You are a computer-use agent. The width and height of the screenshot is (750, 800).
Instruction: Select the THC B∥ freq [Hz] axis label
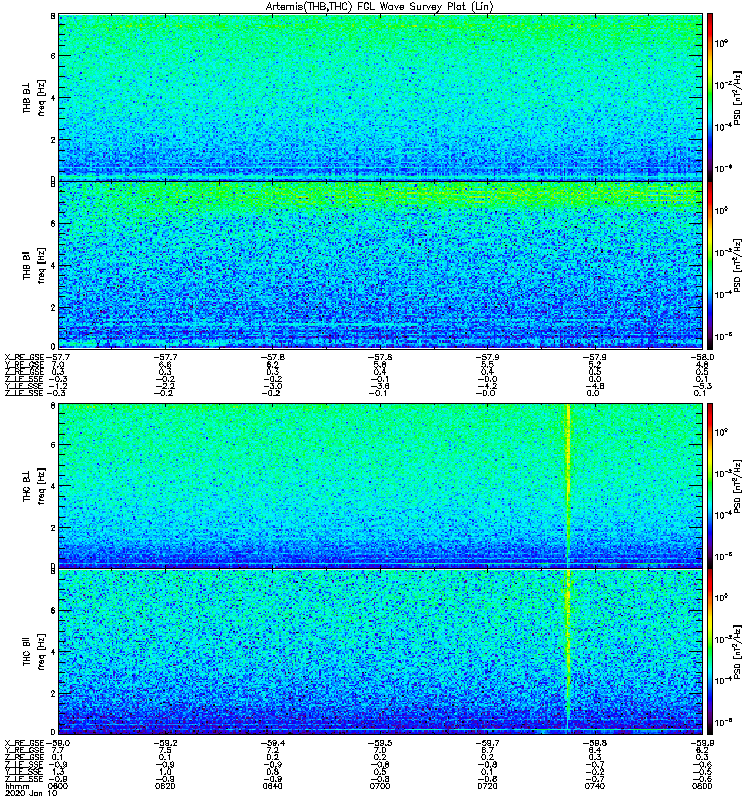coord(34,652)
